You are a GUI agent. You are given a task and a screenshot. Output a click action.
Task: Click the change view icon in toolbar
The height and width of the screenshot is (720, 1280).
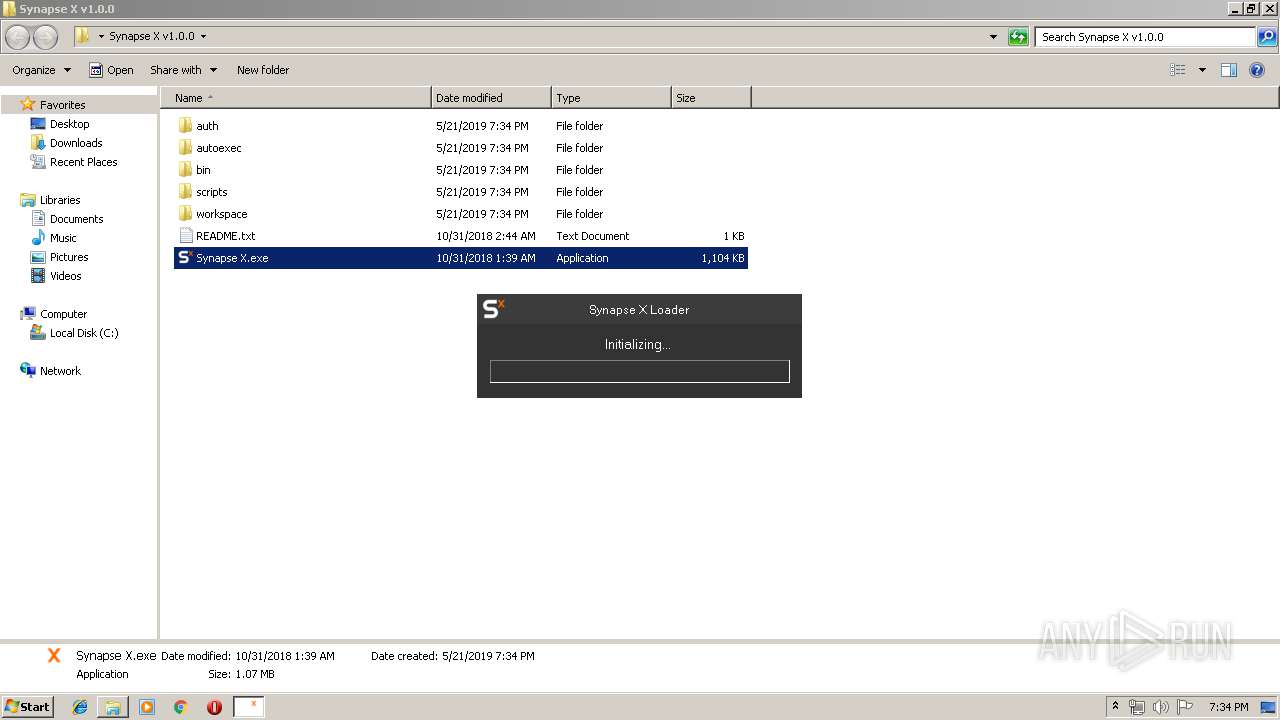[x=1178, y=70]
